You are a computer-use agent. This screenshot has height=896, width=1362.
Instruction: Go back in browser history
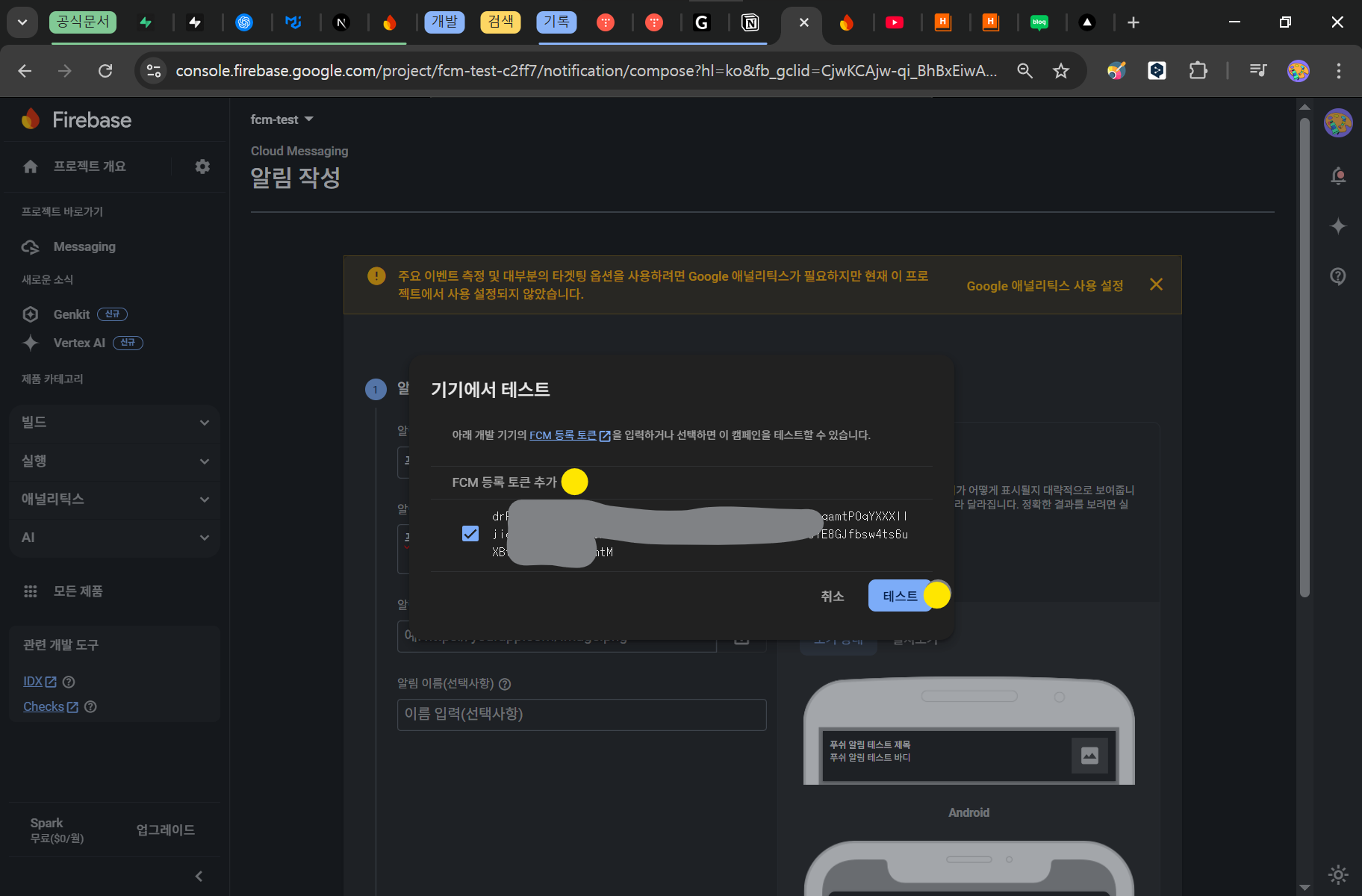(25, 71)
